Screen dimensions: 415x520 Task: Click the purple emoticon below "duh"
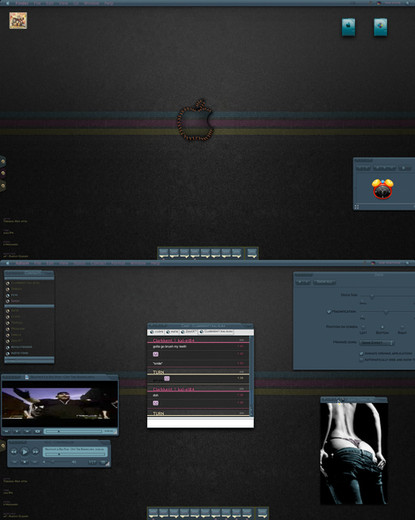click(x=155, y=403)
